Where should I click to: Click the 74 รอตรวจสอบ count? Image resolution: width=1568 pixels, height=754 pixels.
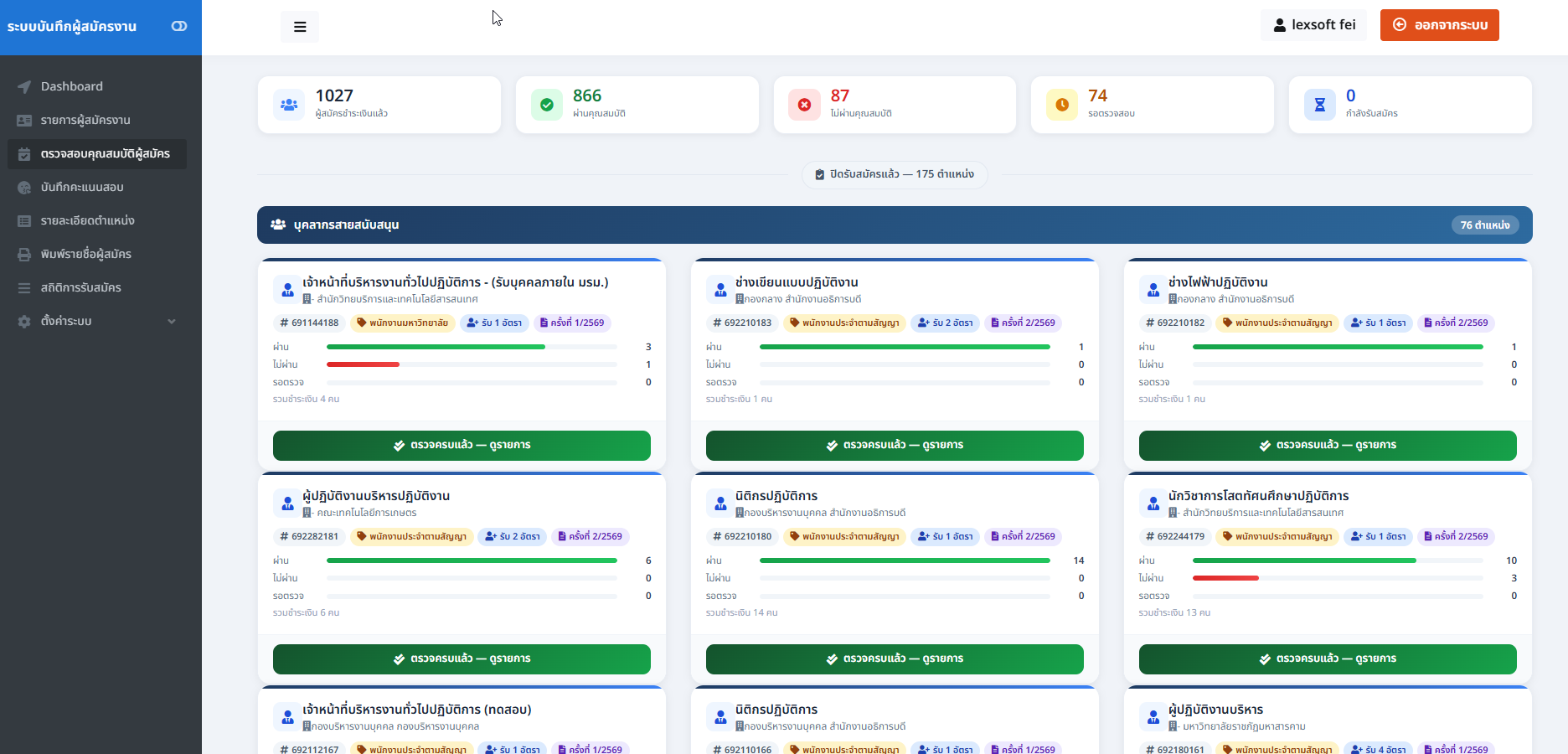pyautogui.click(x=1097, y=96)
